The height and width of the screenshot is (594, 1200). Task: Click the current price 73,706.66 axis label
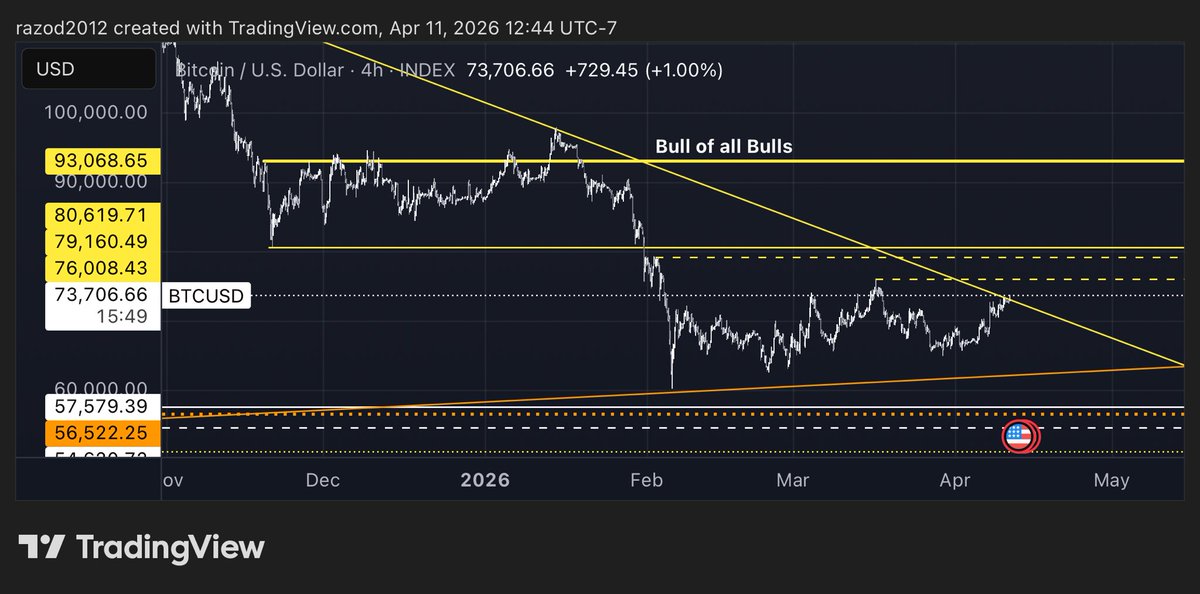102,295
